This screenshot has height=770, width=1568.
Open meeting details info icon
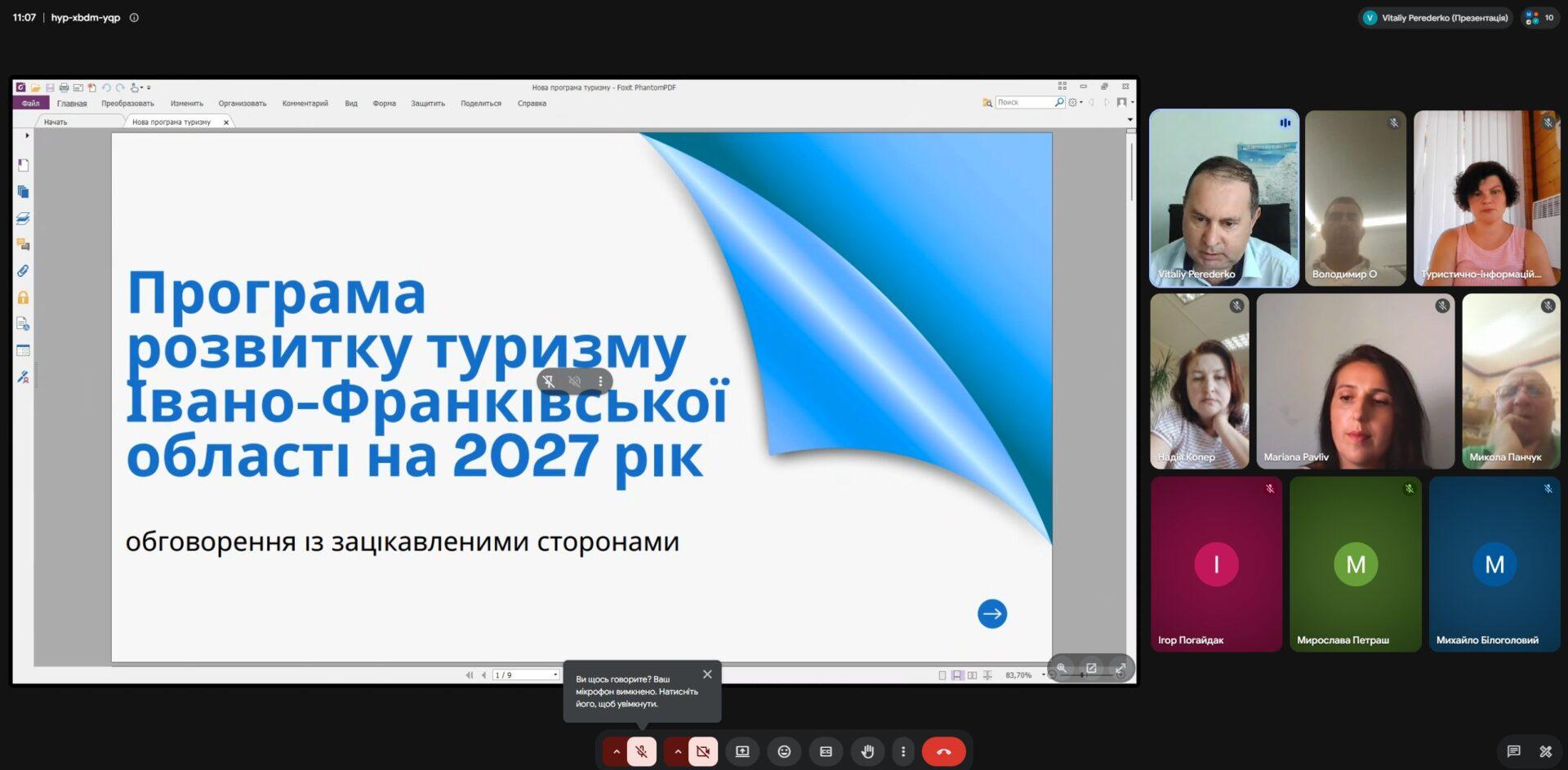point(134,17)
